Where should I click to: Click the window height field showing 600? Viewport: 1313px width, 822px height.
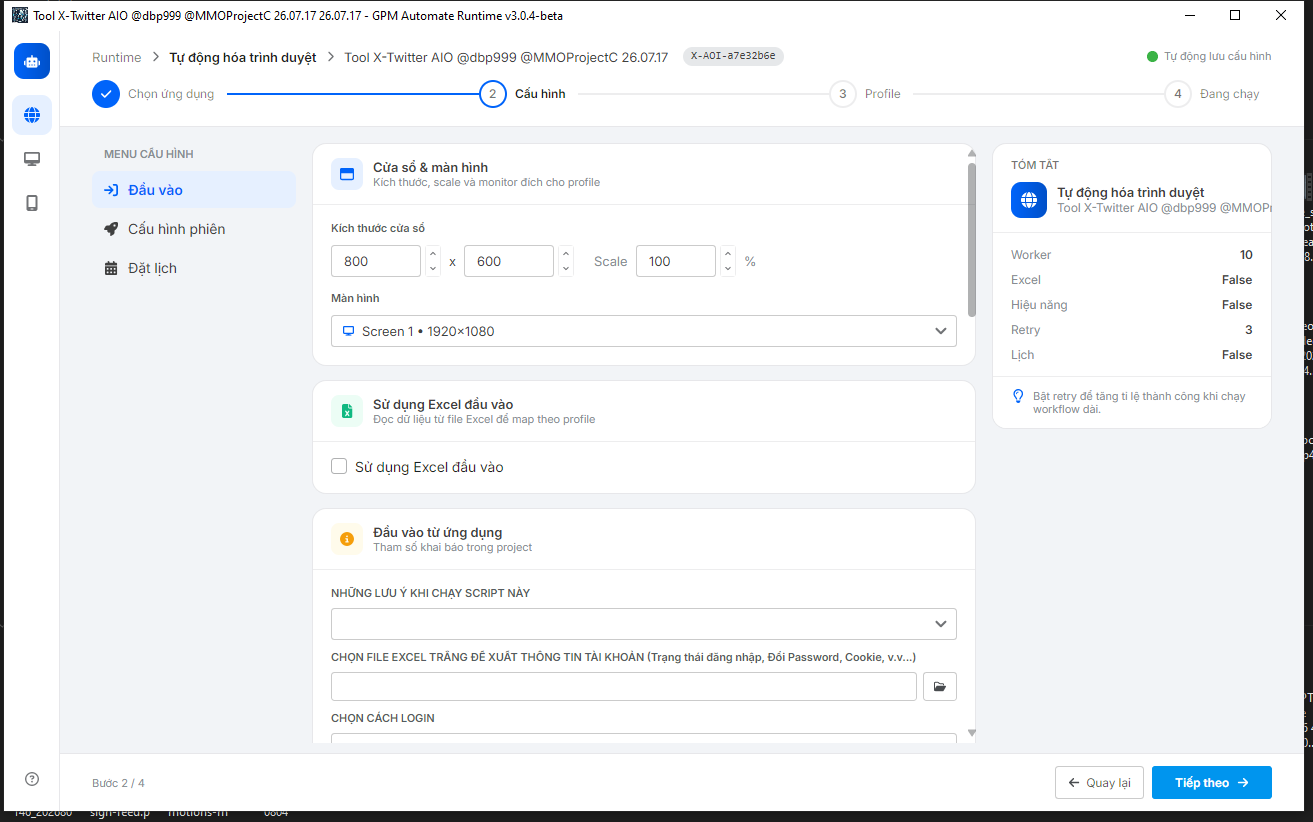[509, 261]
